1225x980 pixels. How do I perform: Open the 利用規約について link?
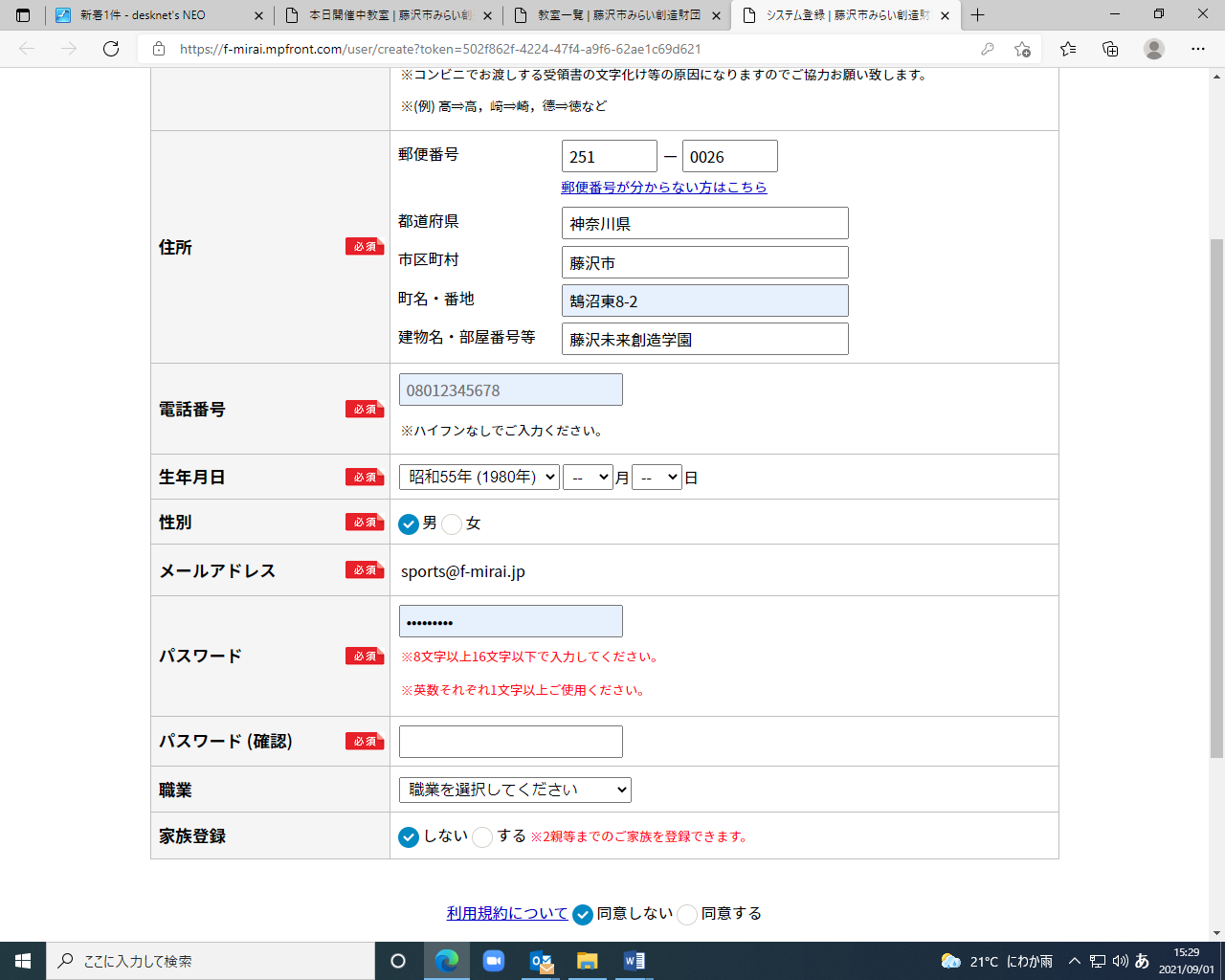pos(506,914)
